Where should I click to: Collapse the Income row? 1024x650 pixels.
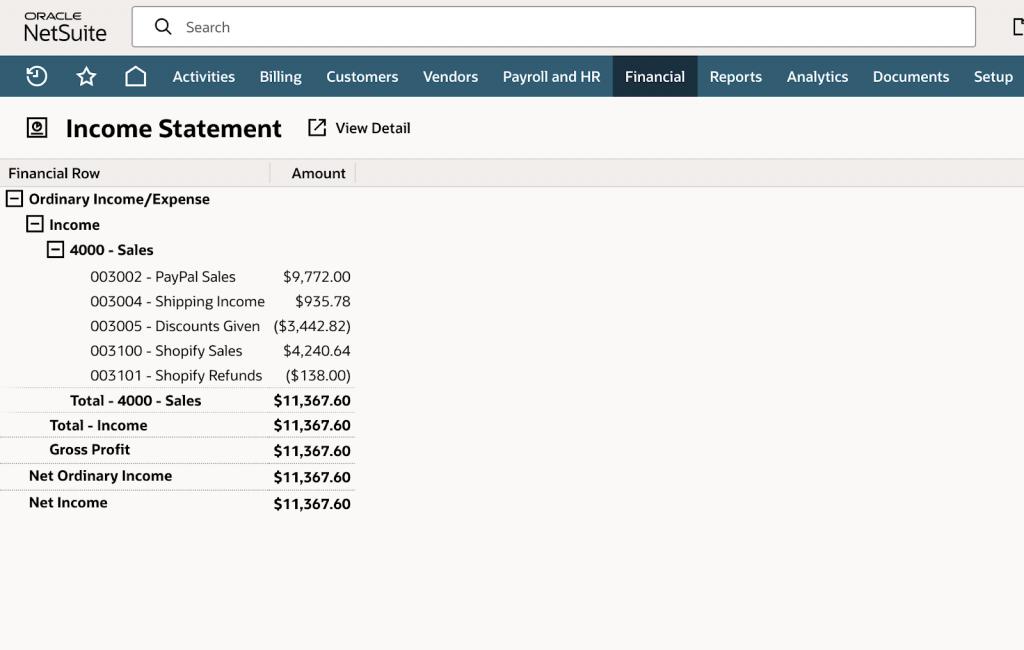[x=35, y=225]
